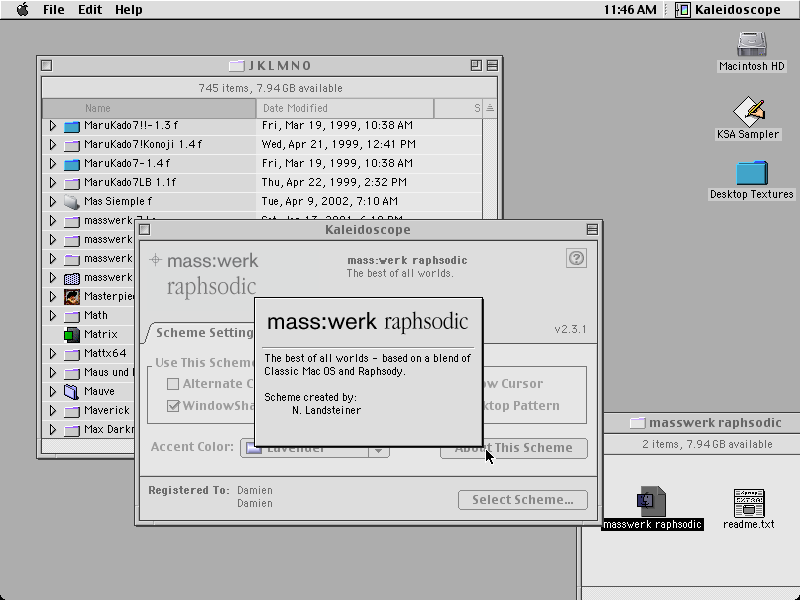800x600 pixels.
Task: Toggle the WindowShade checkbox
Action: coord(173,406)
